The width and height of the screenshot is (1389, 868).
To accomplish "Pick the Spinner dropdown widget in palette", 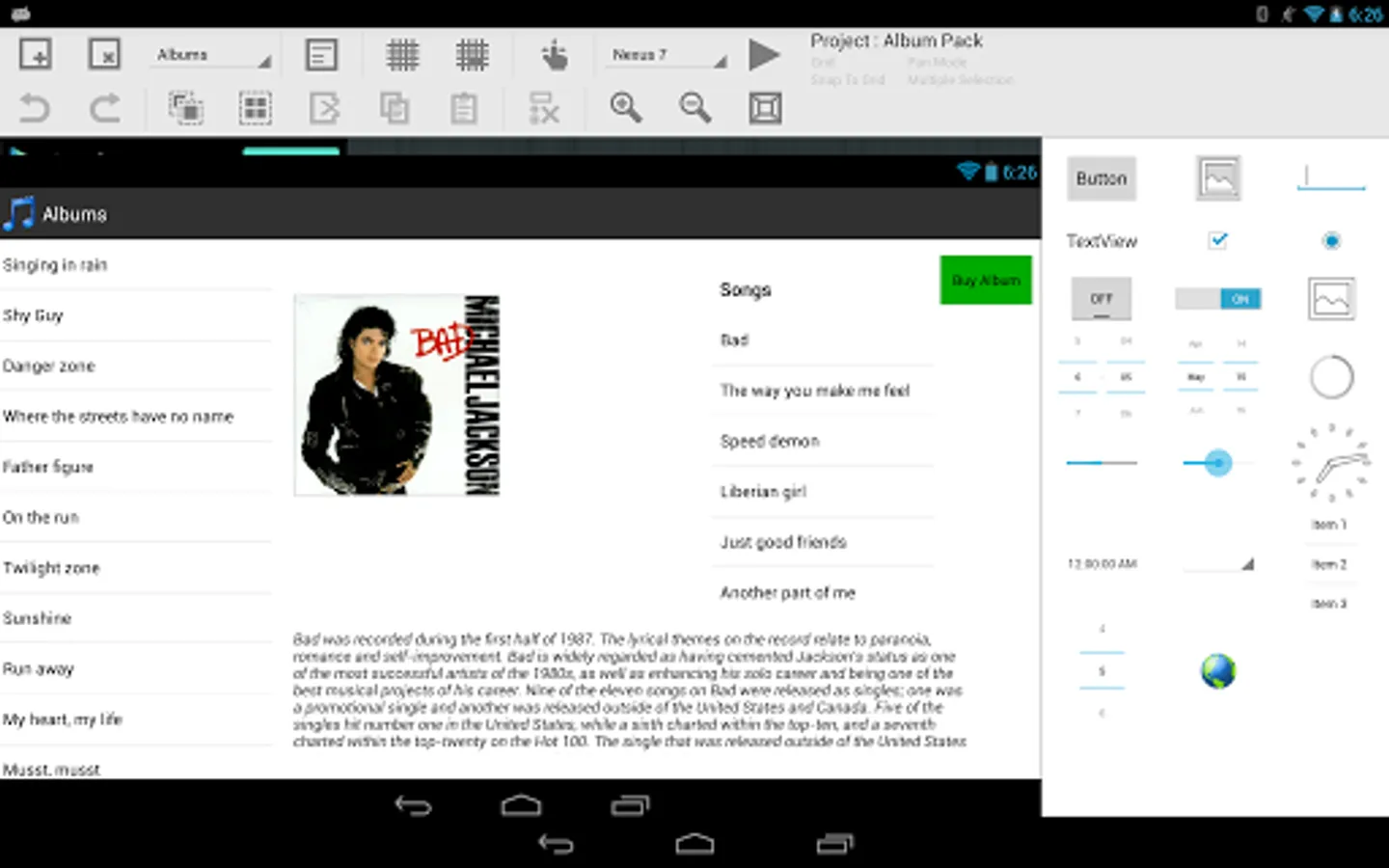I will [1218, 564].
